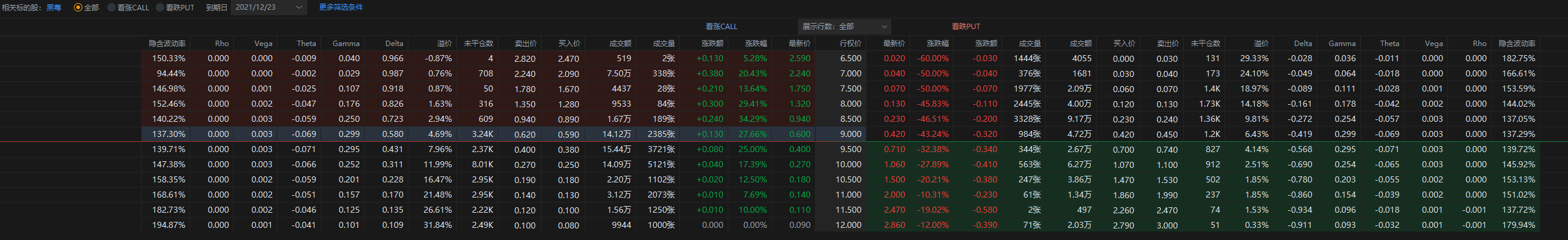
Task: Sort by call-side 成交量 column header
Action: (664, 43)
